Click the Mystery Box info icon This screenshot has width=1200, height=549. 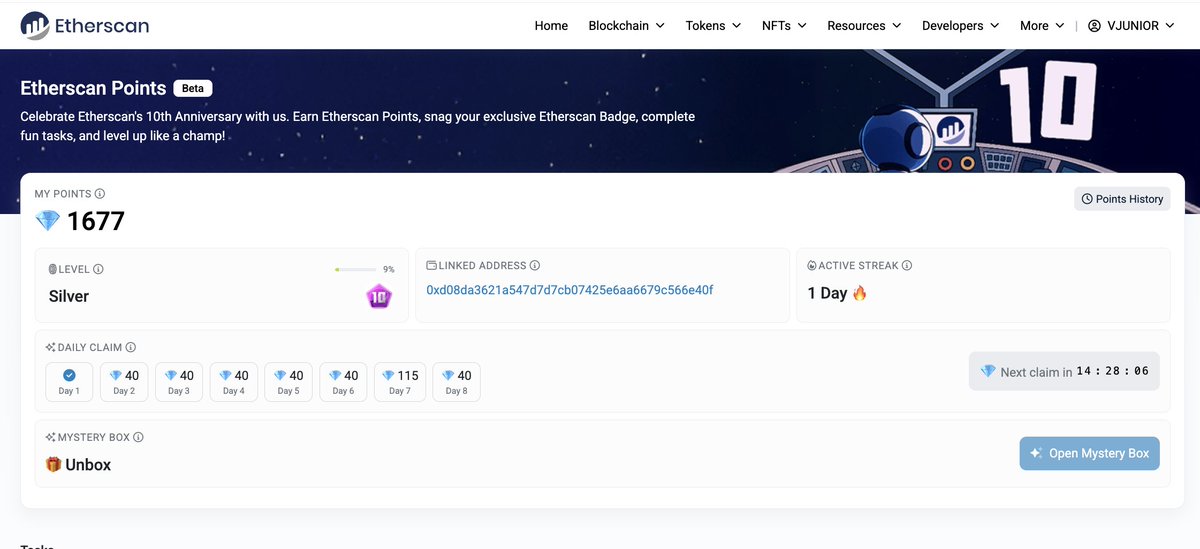(x=138, y=437)
